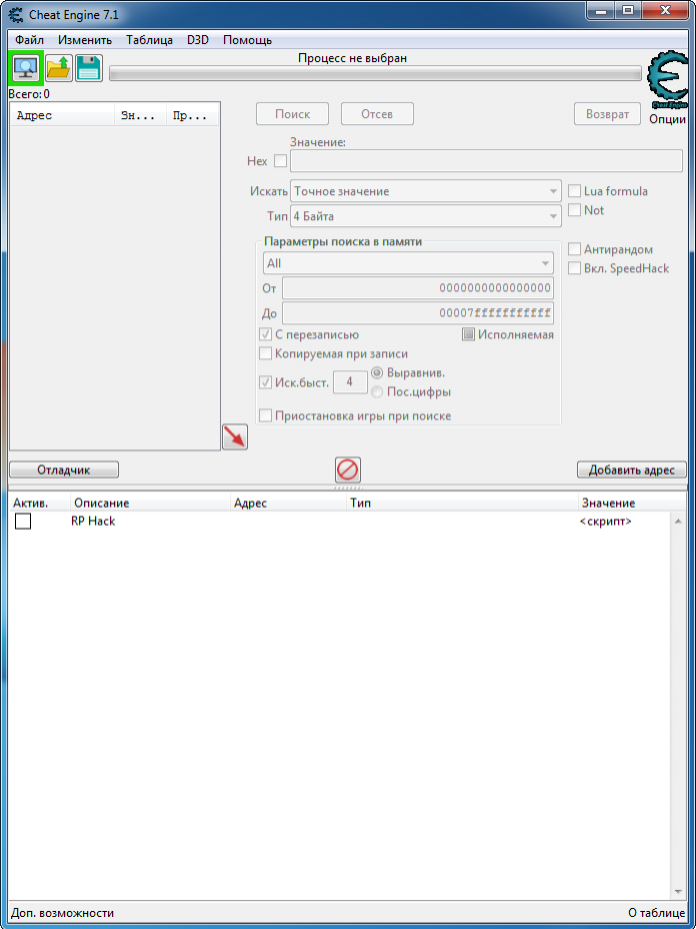
Task: Click the open cheat table folder icon
Action: coord(59,69)
